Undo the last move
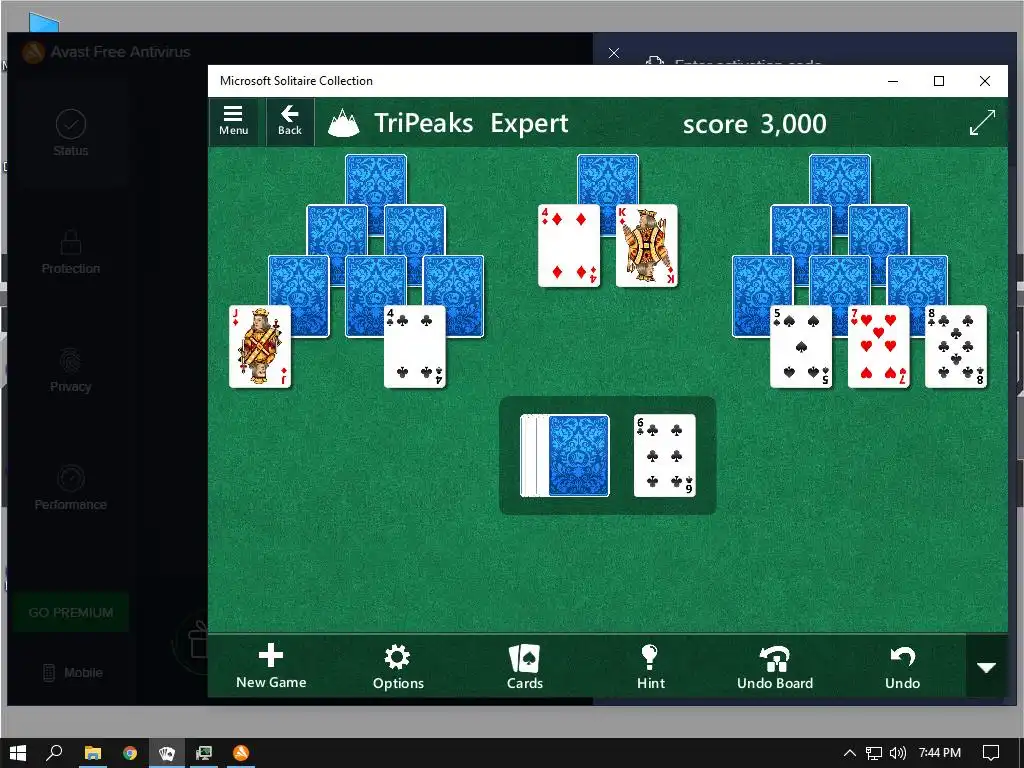 click(x=903, y=666)
